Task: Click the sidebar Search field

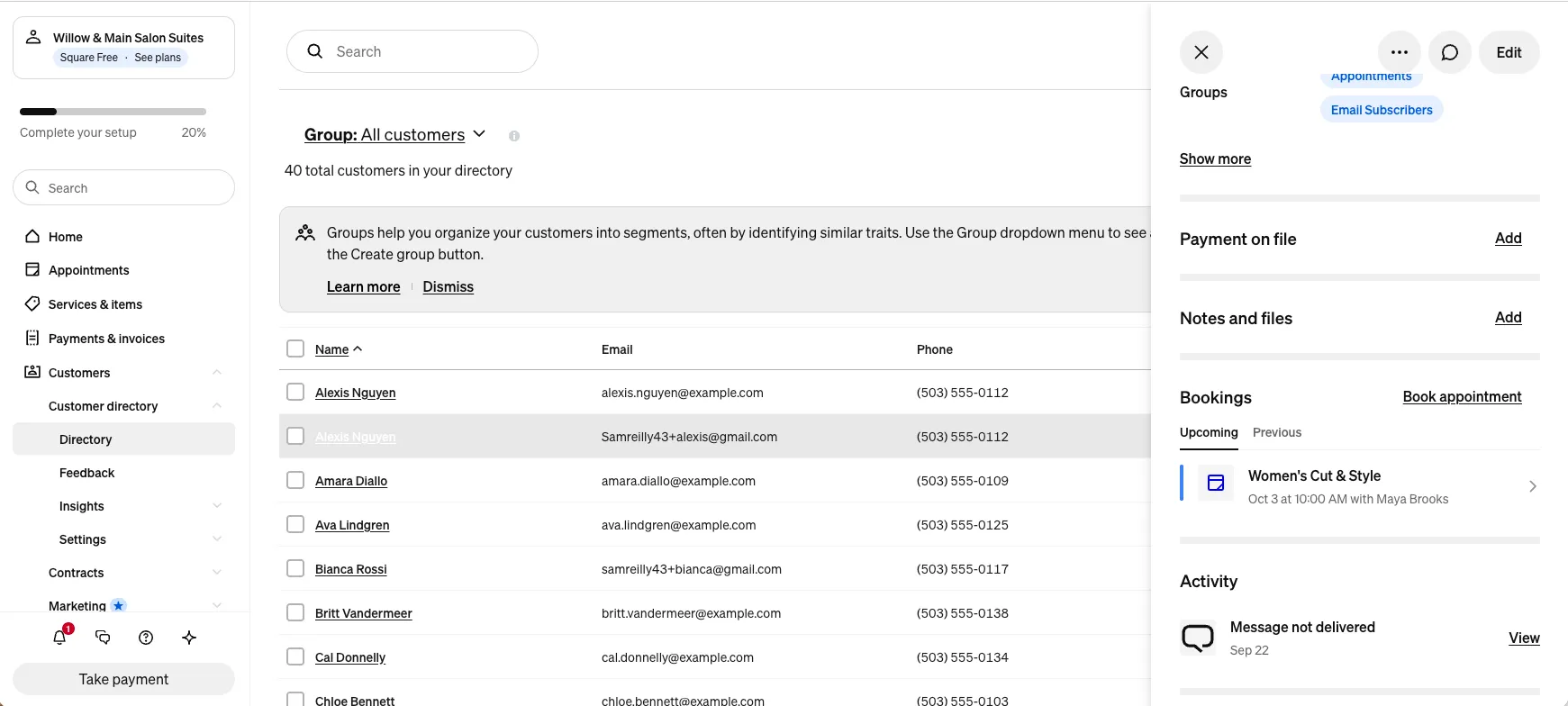Action: [123, 187]
